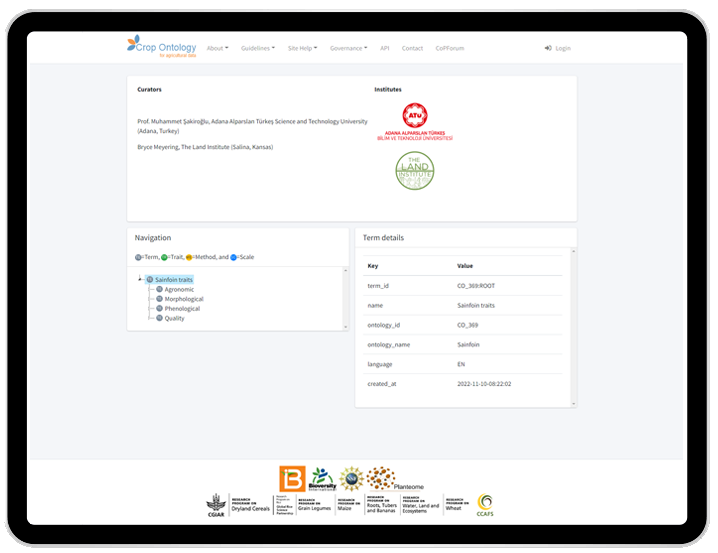Screen dimensions: 718x553
Task: Select Morphological in the navigation tree
Action: pos(184,299)
